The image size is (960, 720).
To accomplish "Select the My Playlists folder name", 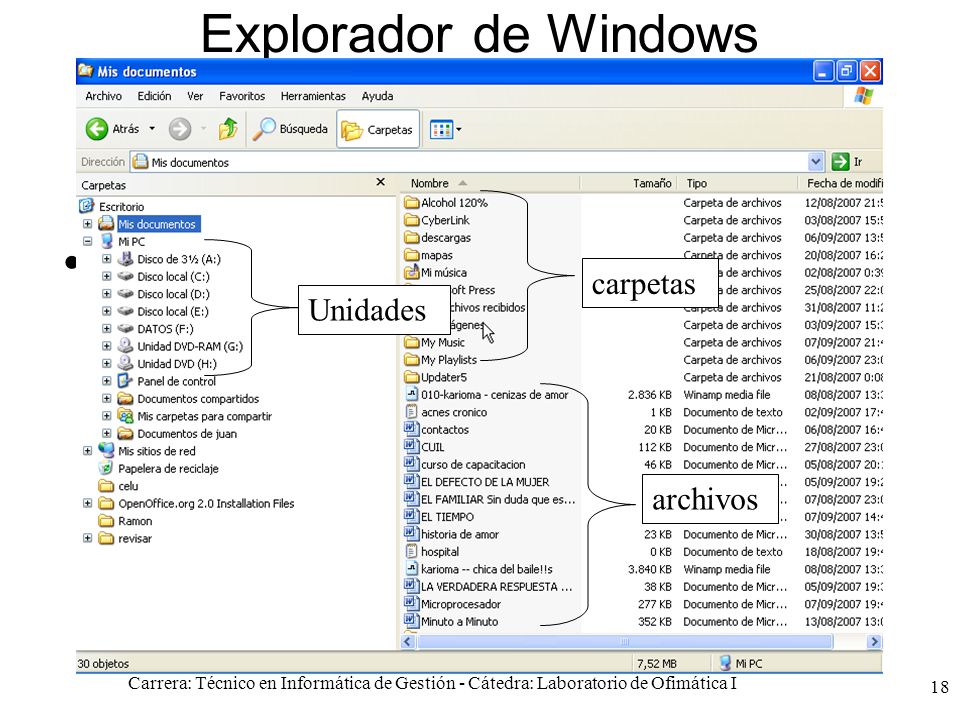I will (x=448, y=360).
